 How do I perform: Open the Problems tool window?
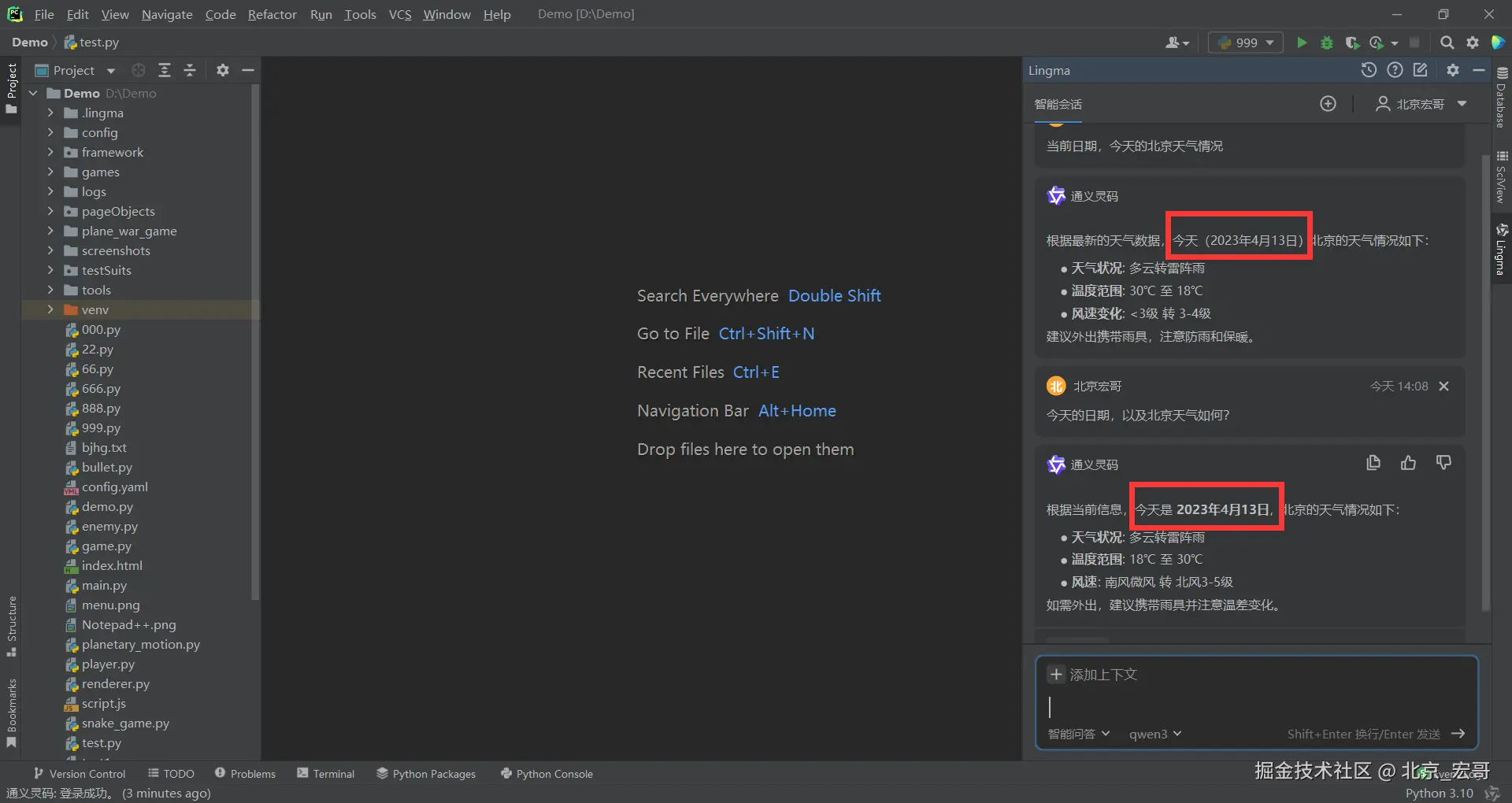pyautogui.click(x=245, y=774)
